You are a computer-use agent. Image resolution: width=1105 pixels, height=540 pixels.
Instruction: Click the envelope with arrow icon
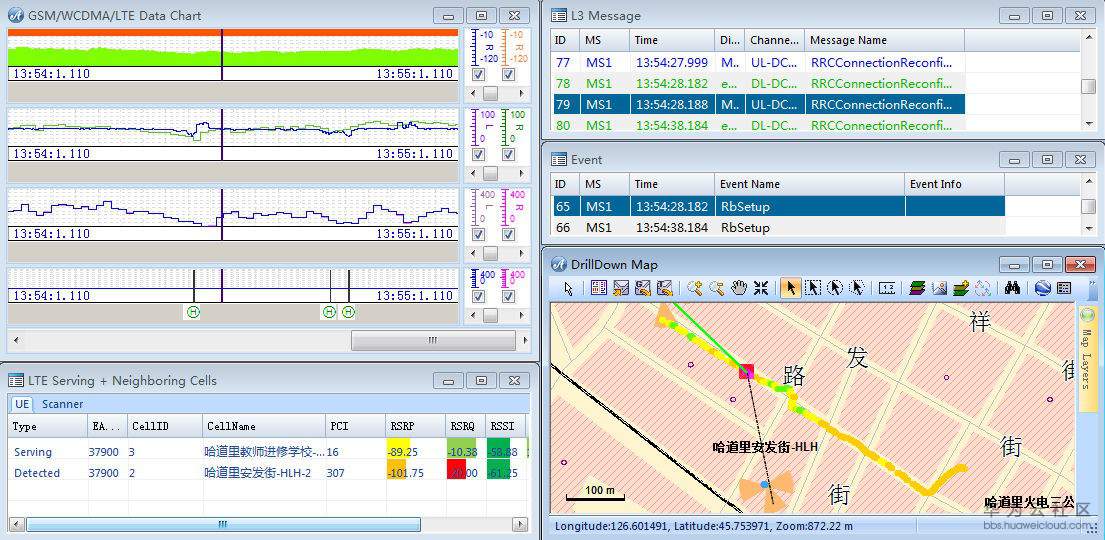(x=621, y=288)
